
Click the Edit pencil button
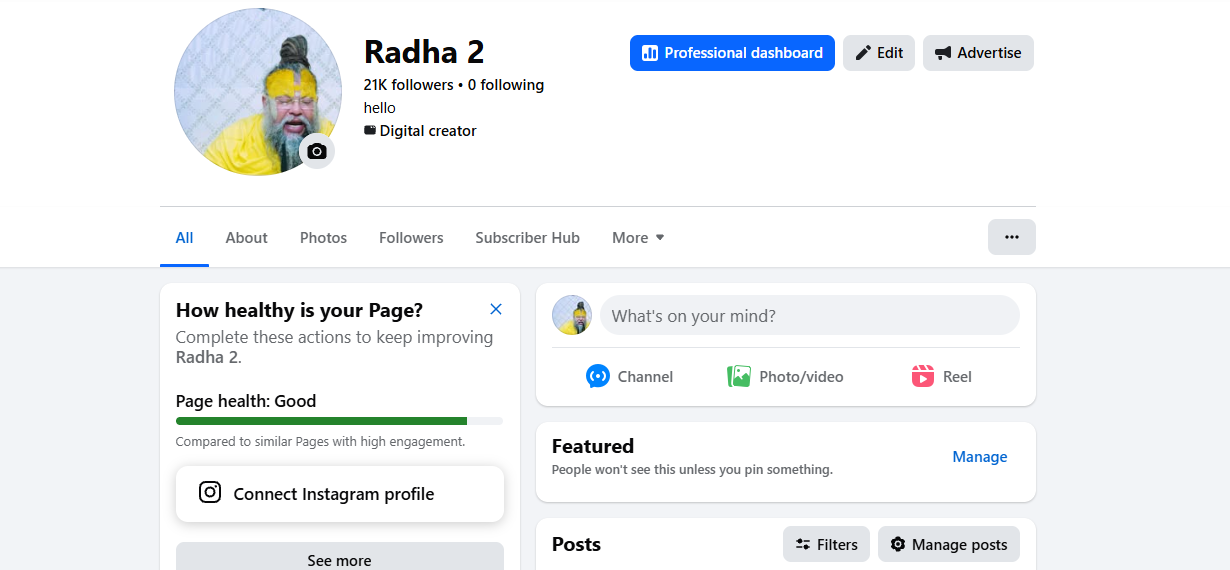click(879, 53)
